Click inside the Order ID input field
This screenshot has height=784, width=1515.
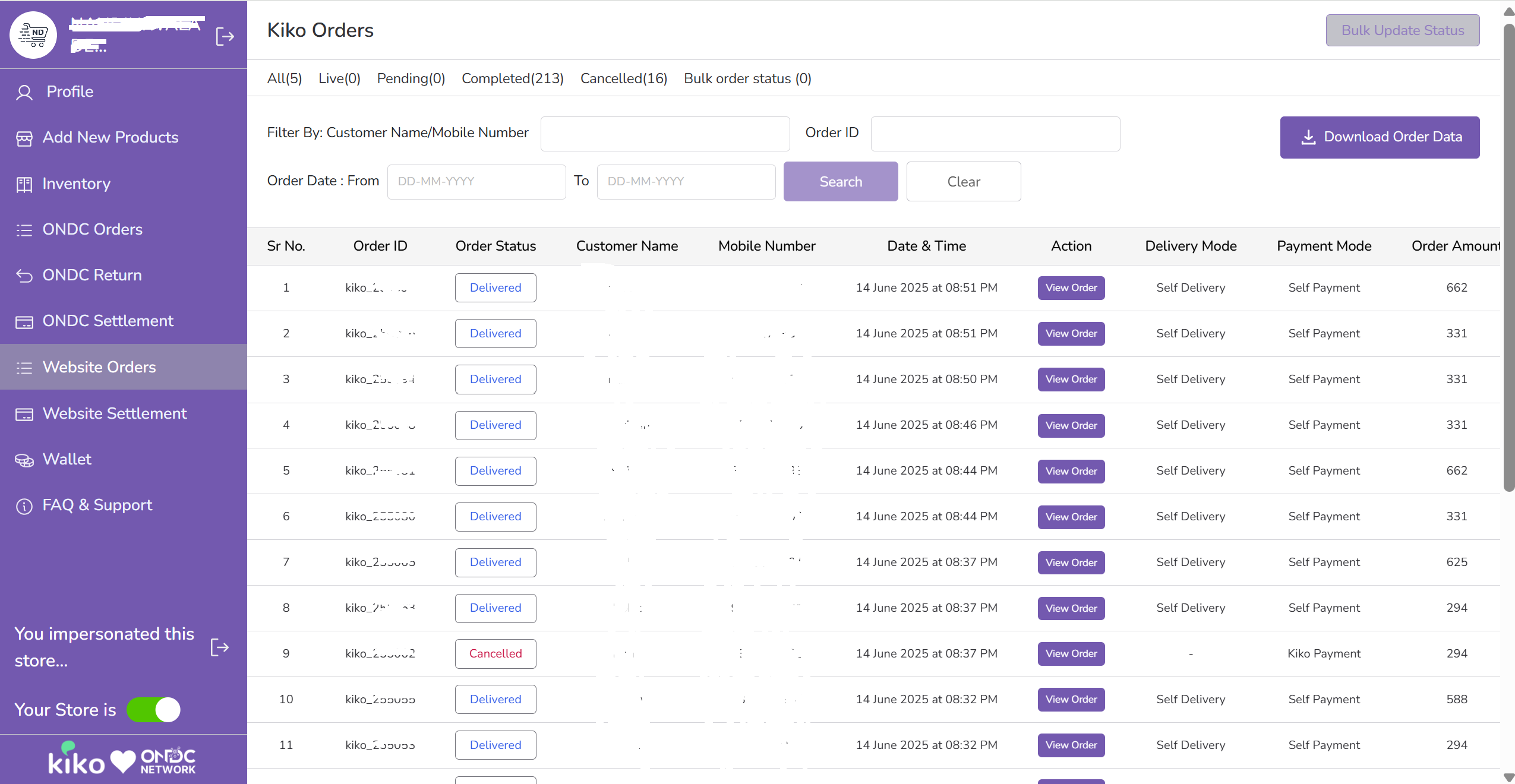pyautogui.click(x=995, y=134)
